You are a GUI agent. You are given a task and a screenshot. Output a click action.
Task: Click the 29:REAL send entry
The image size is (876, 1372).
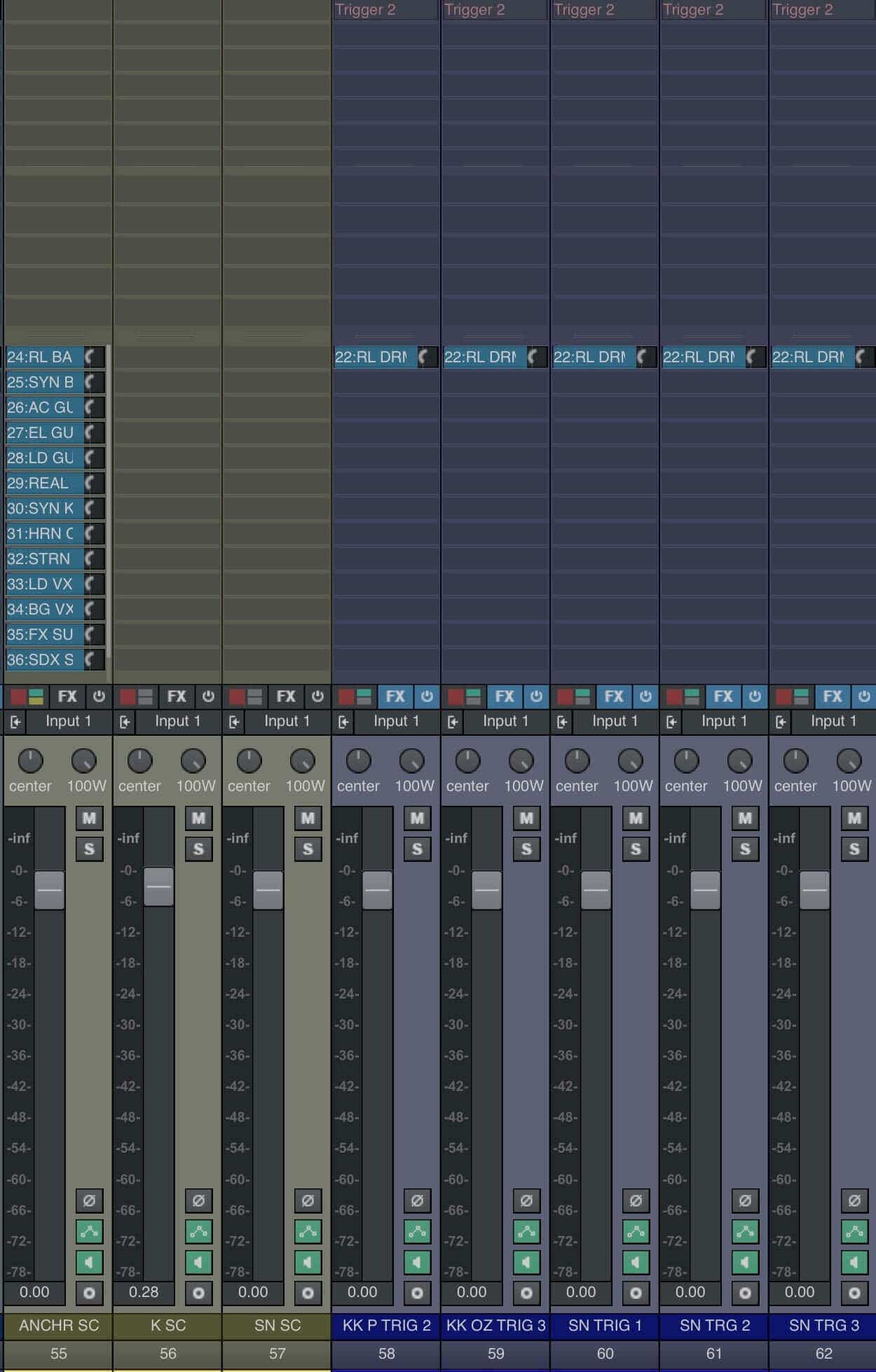tap(45, 483)
